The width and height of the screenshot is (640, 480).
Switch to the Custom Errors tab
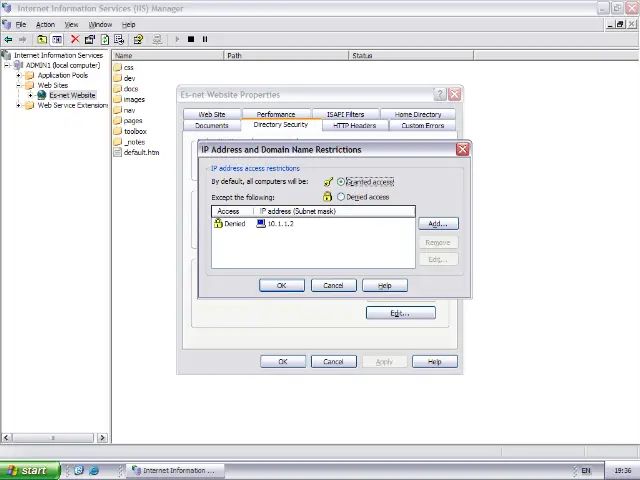coord(422,125)
